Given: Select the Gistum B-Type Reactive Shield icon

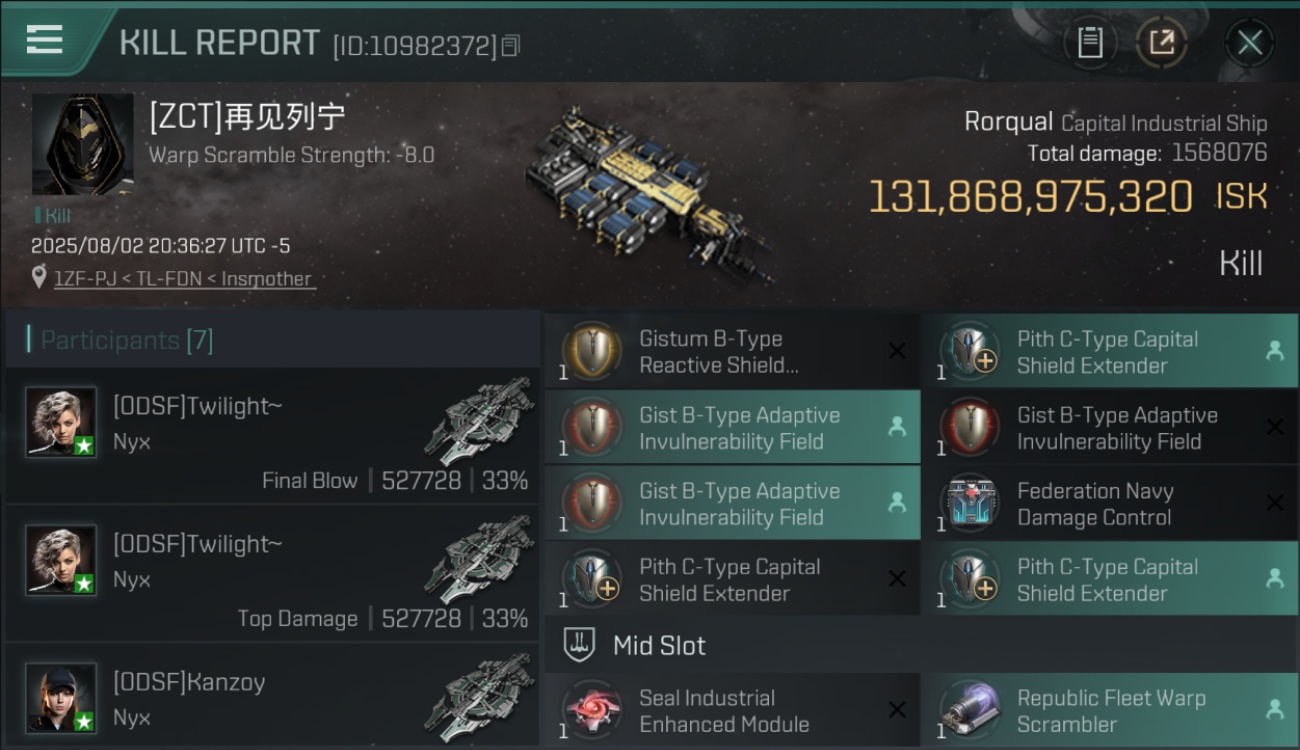Looking at the screenshot, I should pos(592,352).
